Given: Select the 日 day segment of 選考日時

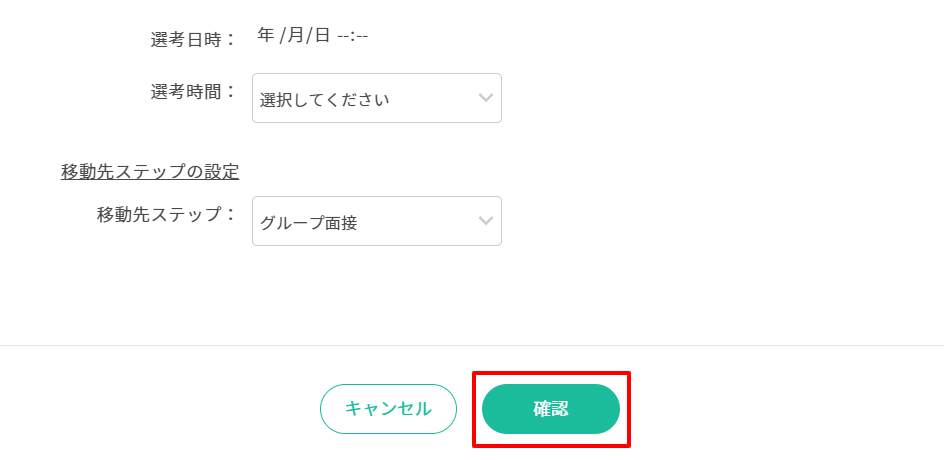Looking at the screenshot, I should (322, 36).
